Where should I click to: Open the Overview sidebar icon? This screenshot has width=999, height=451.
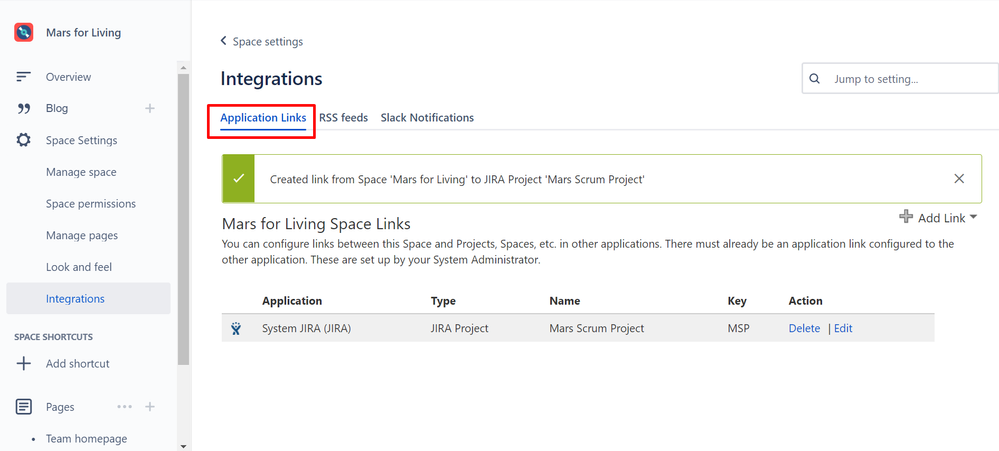point(24,77)
